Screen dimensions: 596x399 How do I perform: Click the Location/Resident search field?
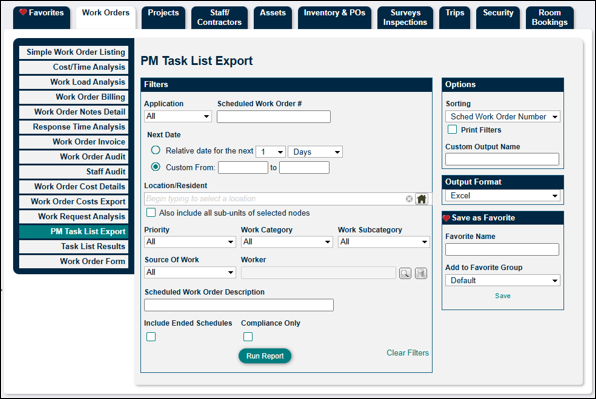[x=274, y=199]
